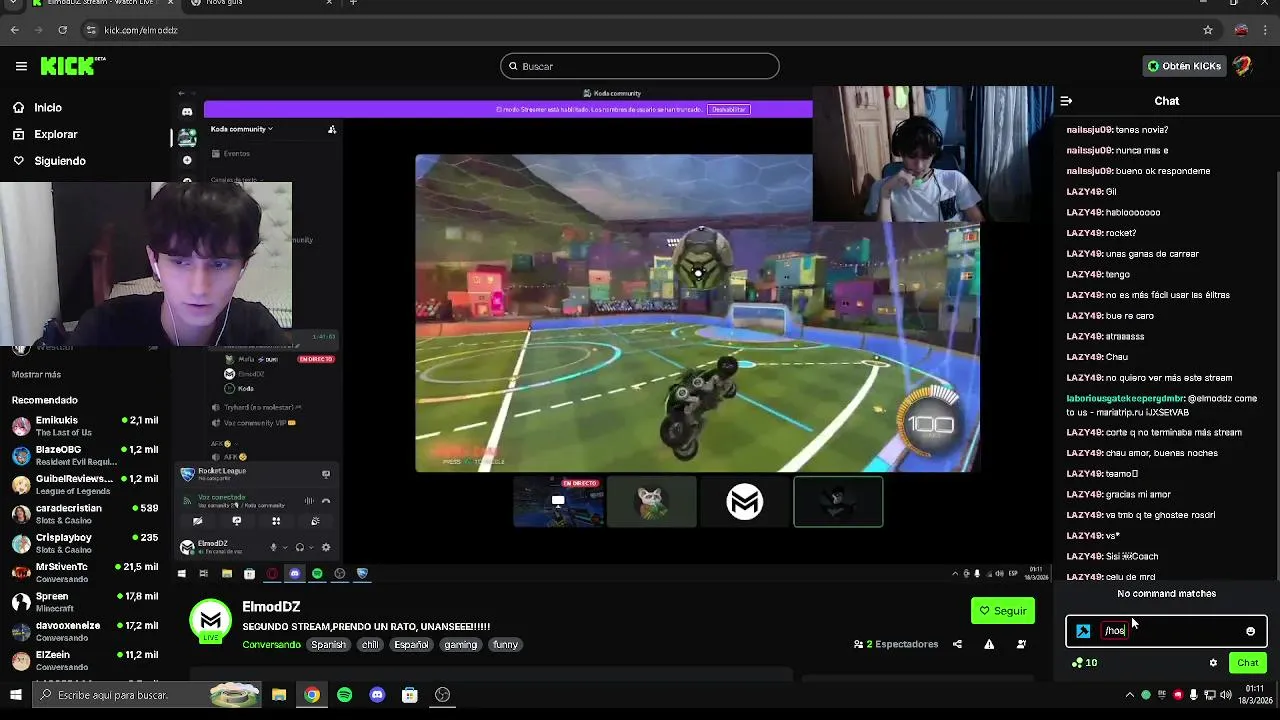Open Discord from Windows taskbar

pos(377,695)
